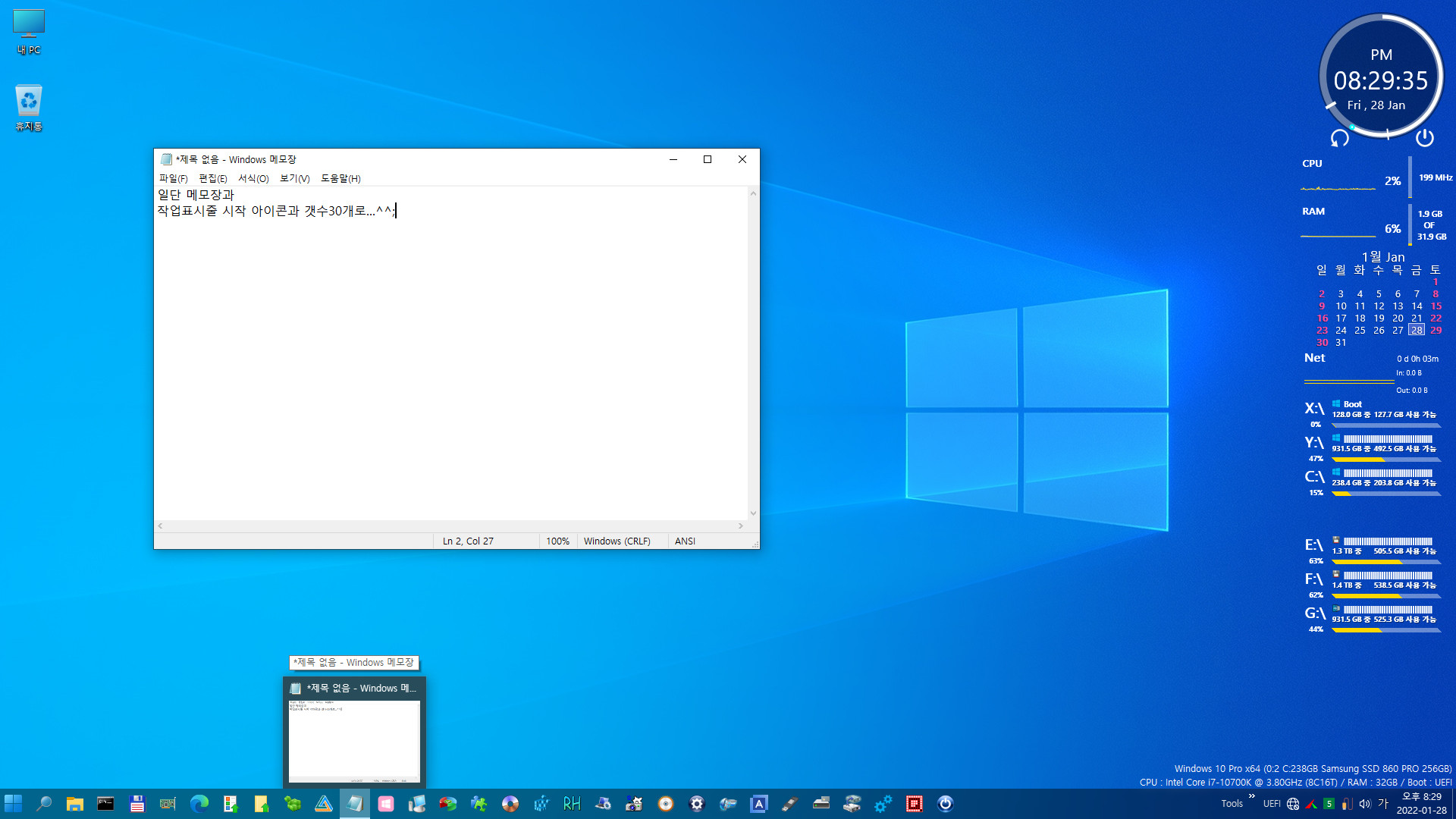Toggle the 가 Korean IME indicator

[1383, 804]
